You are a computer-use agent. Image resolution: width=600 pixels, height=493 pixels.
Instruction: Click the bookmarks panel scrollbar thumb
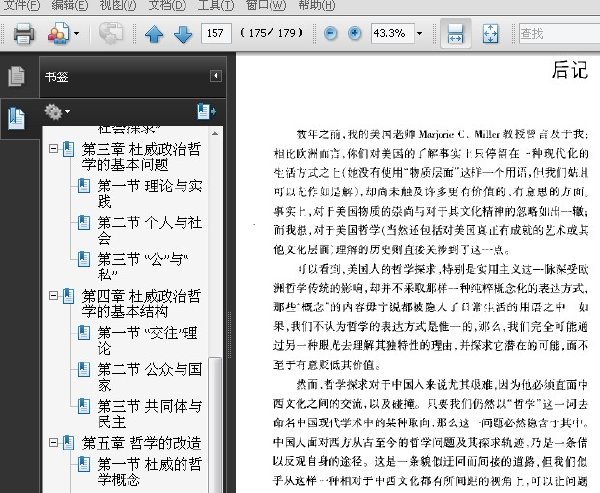215,425
